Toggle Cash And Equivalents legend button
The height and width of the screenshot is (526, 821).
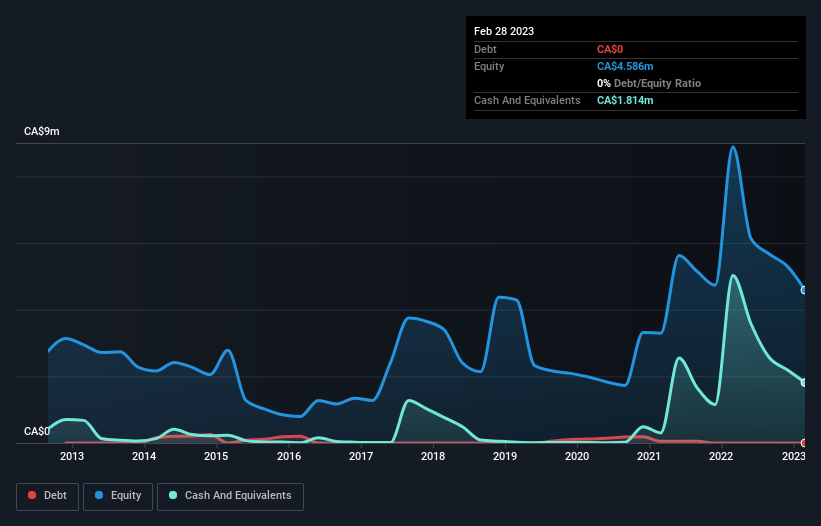pos(230,496)
